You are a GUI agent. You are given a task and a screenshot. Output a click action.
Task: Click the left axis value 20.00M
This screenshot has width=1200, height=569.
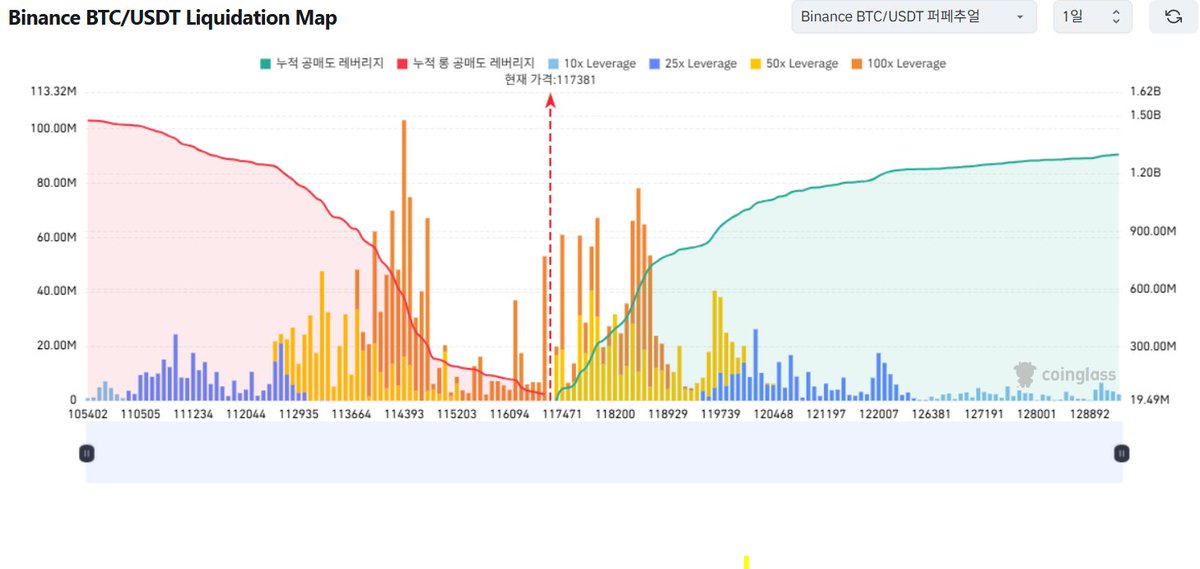tap(57, 346)
